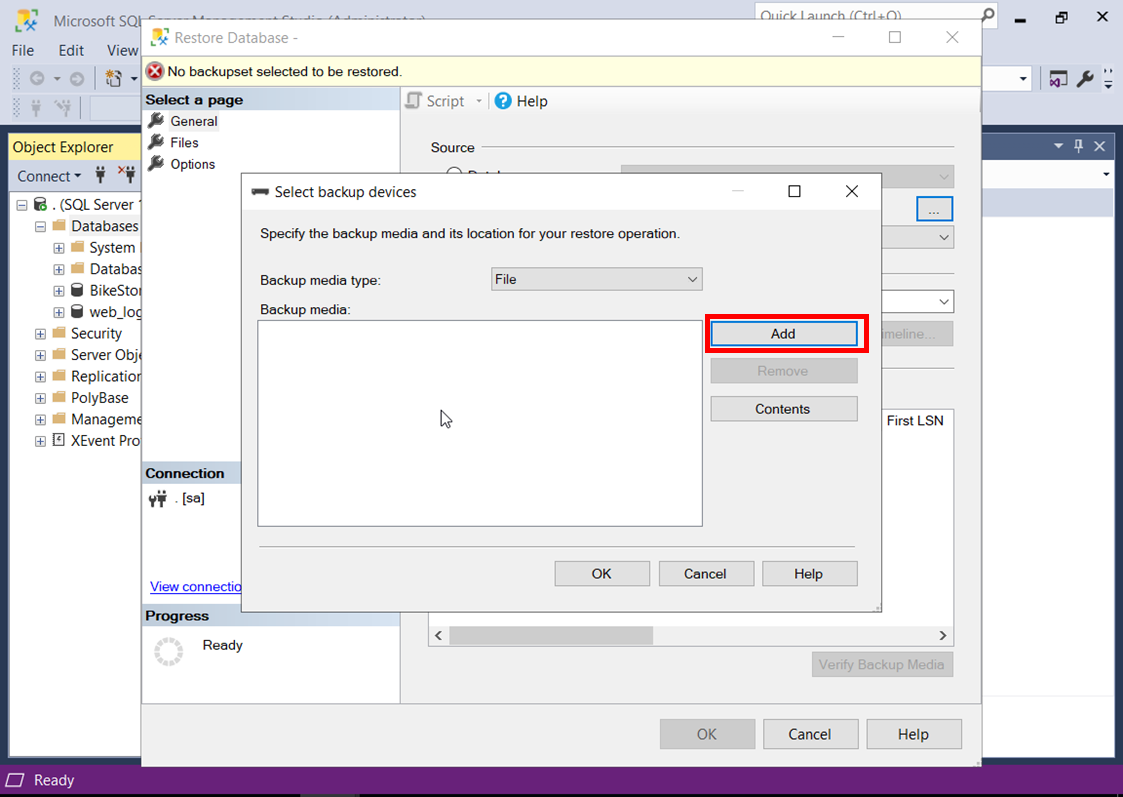Click the BikeStores database cylinder icon
The image size is (1123, 797).
tap(77, 290)
